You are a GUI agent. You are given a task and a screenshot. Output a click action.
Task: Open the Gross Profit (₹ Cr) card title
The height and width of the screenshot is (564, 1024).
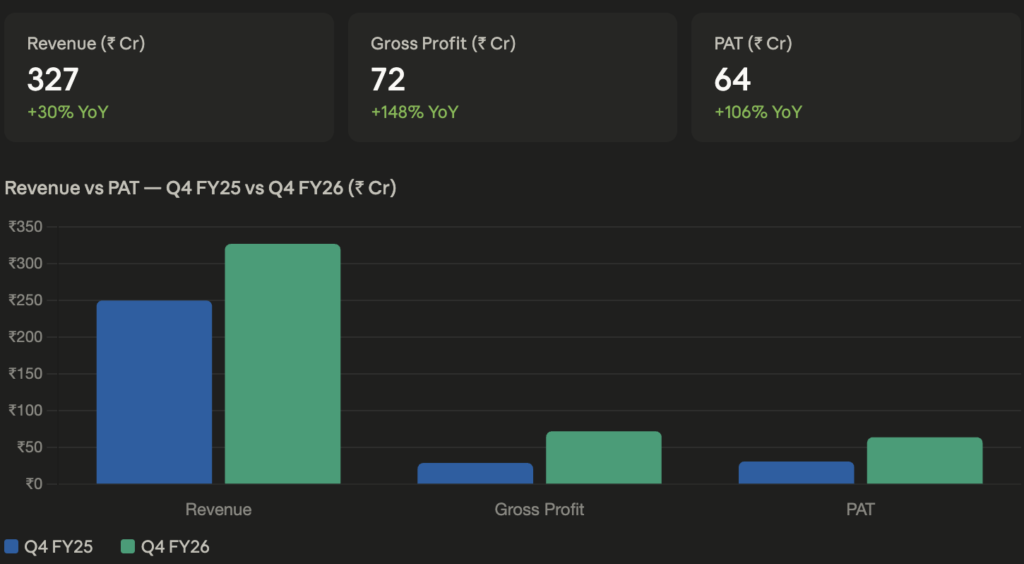coord(443,43)
